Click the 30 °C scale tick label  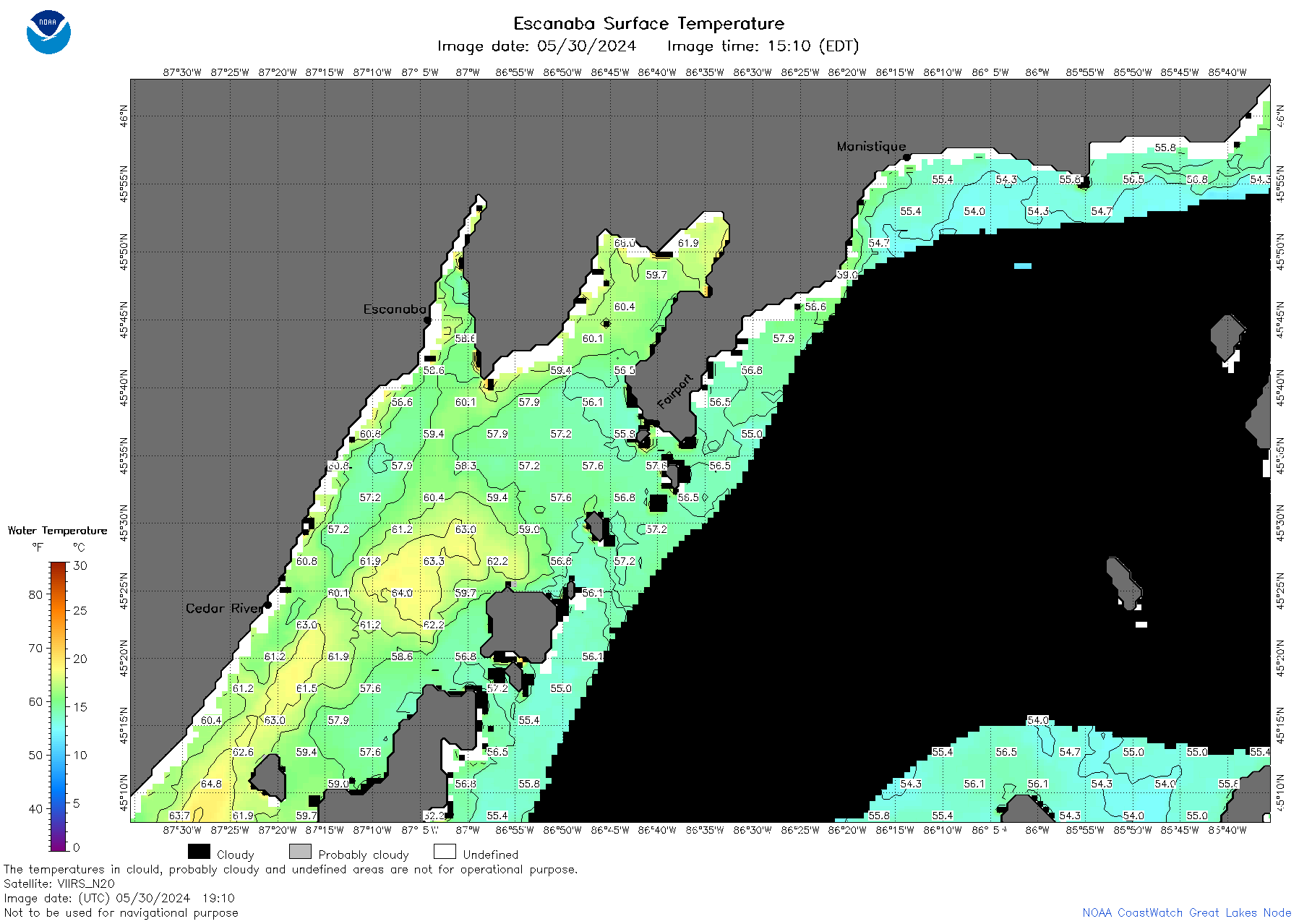pos(80,565)
